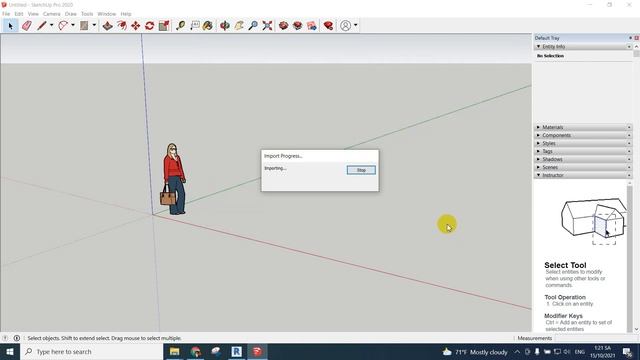The height and width of the screenshot is (360, 640).
Task: Select the Move tool
Action: [136, 26]
